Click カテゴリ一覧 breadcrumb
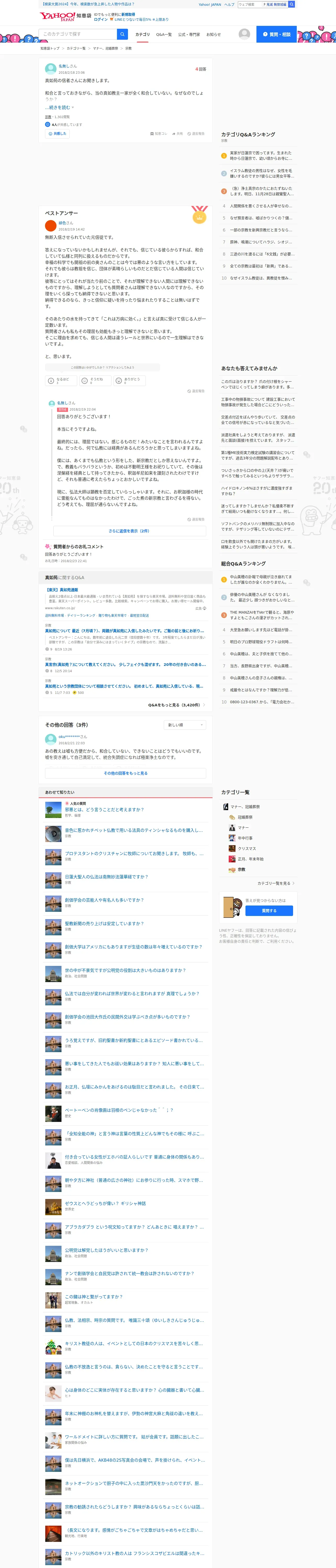 [76, 48]
